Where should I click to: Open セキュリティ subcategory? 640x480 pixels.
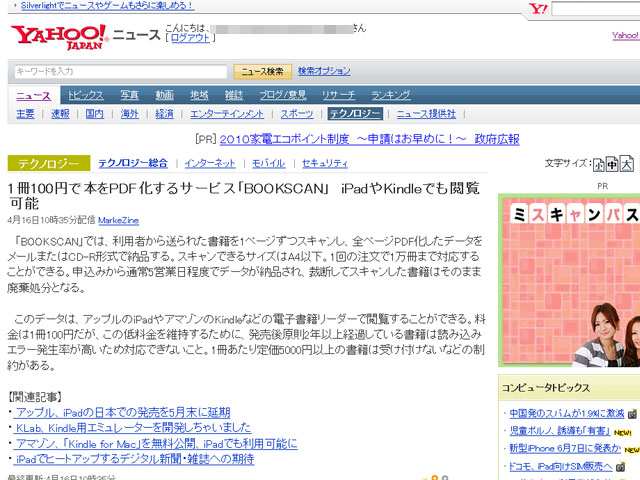point(325,163)
